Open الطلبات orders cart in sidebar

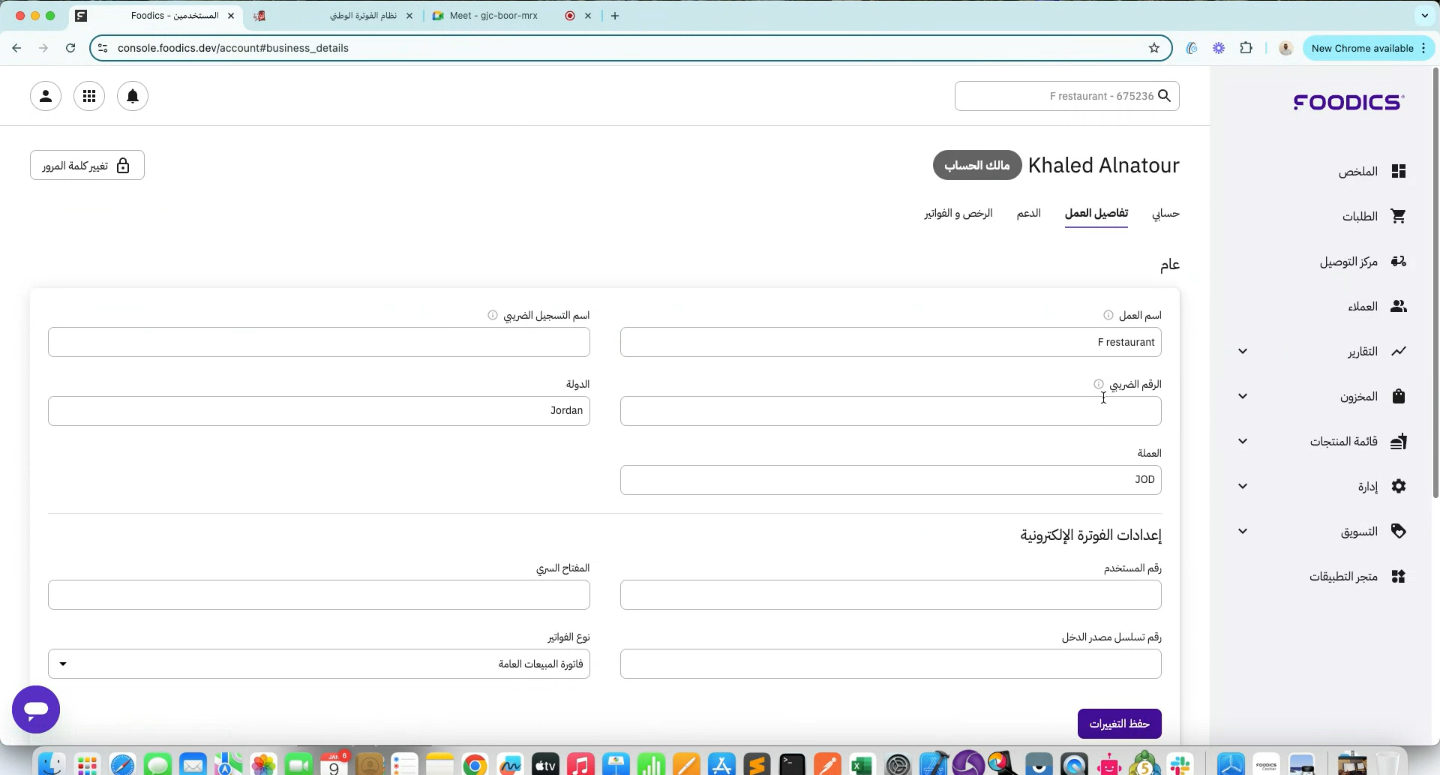1372,217
